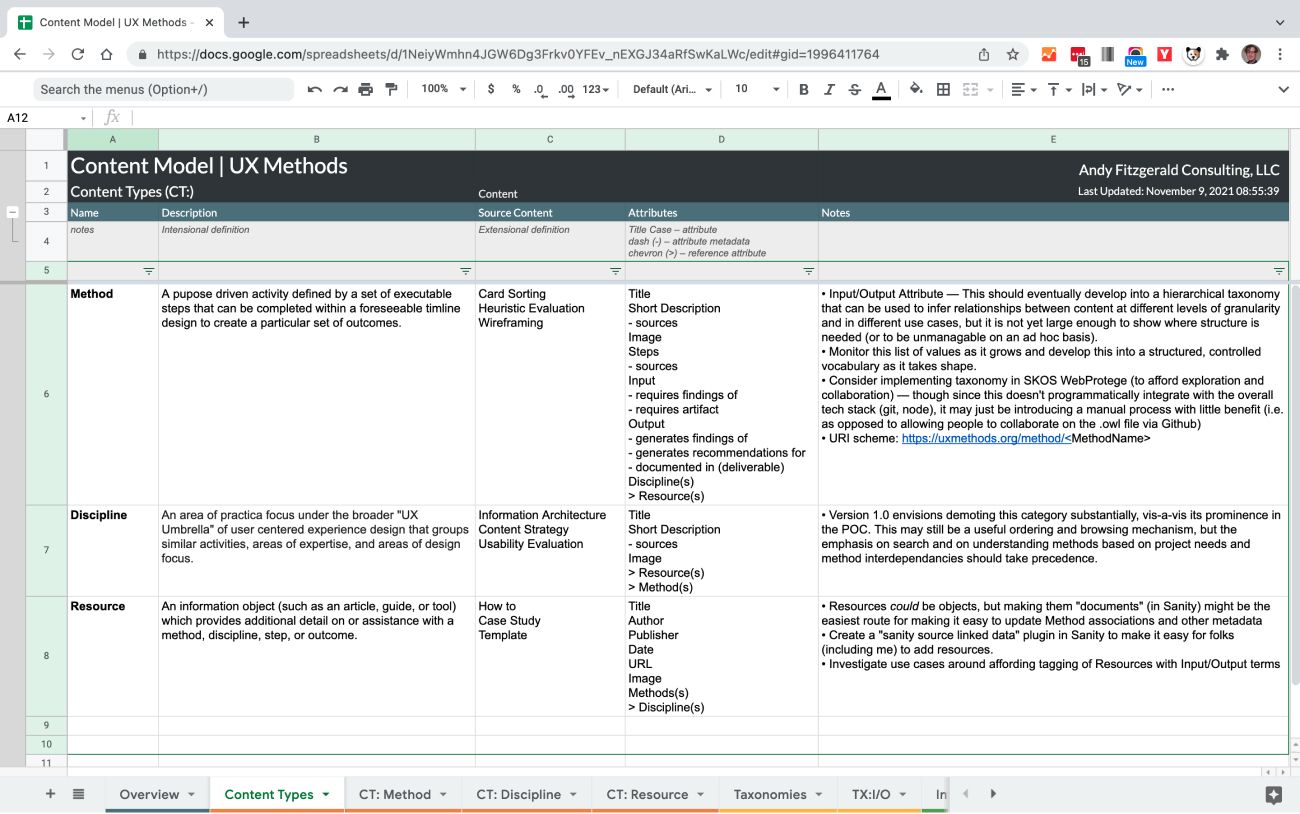Open the all sheets list icon
The image size is (1300, 814).
pos(78,794)
